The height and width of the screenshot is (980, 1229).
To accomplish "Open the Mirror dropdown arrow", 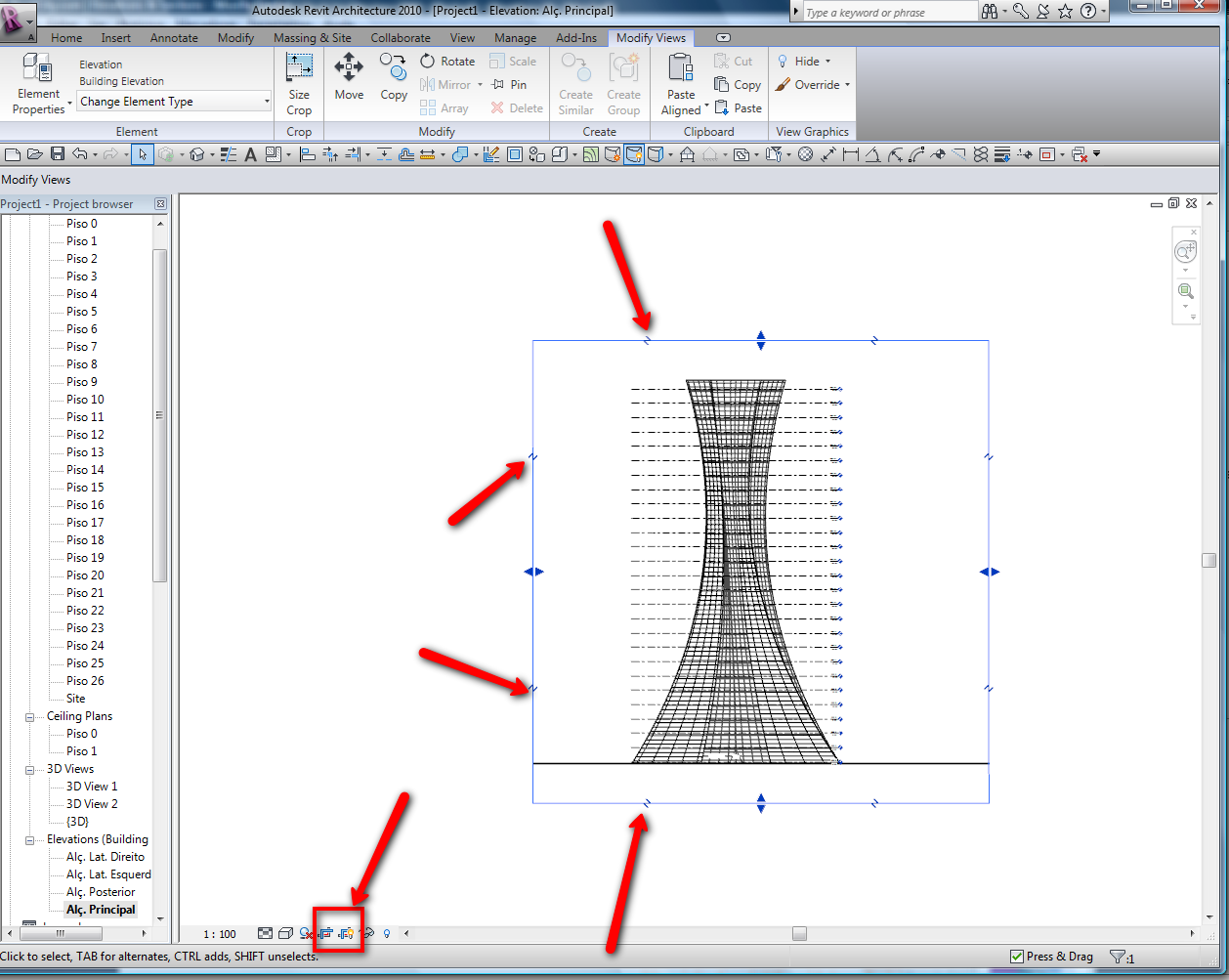I will pos(480,85).
